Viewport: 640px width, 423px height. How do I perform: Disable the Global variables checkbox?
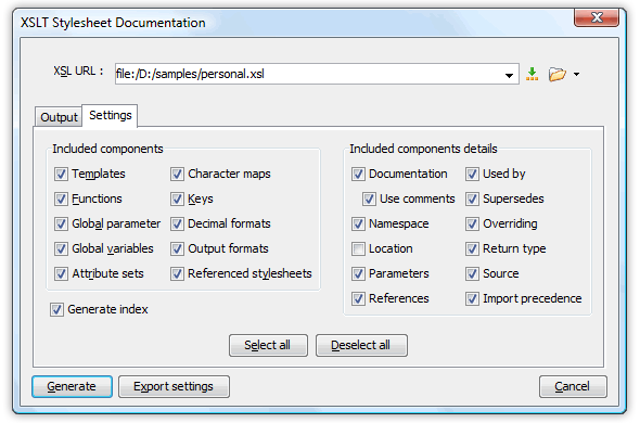[61, 249]
